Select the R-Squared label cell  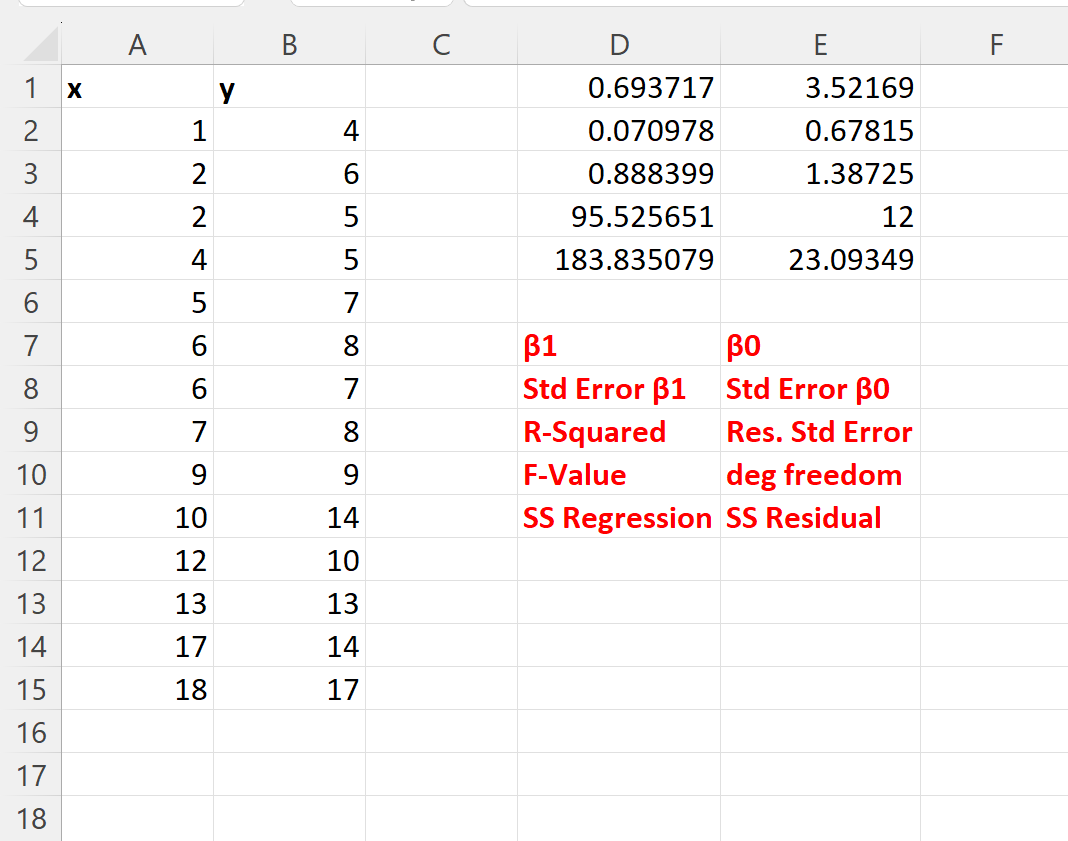(618, 431)
